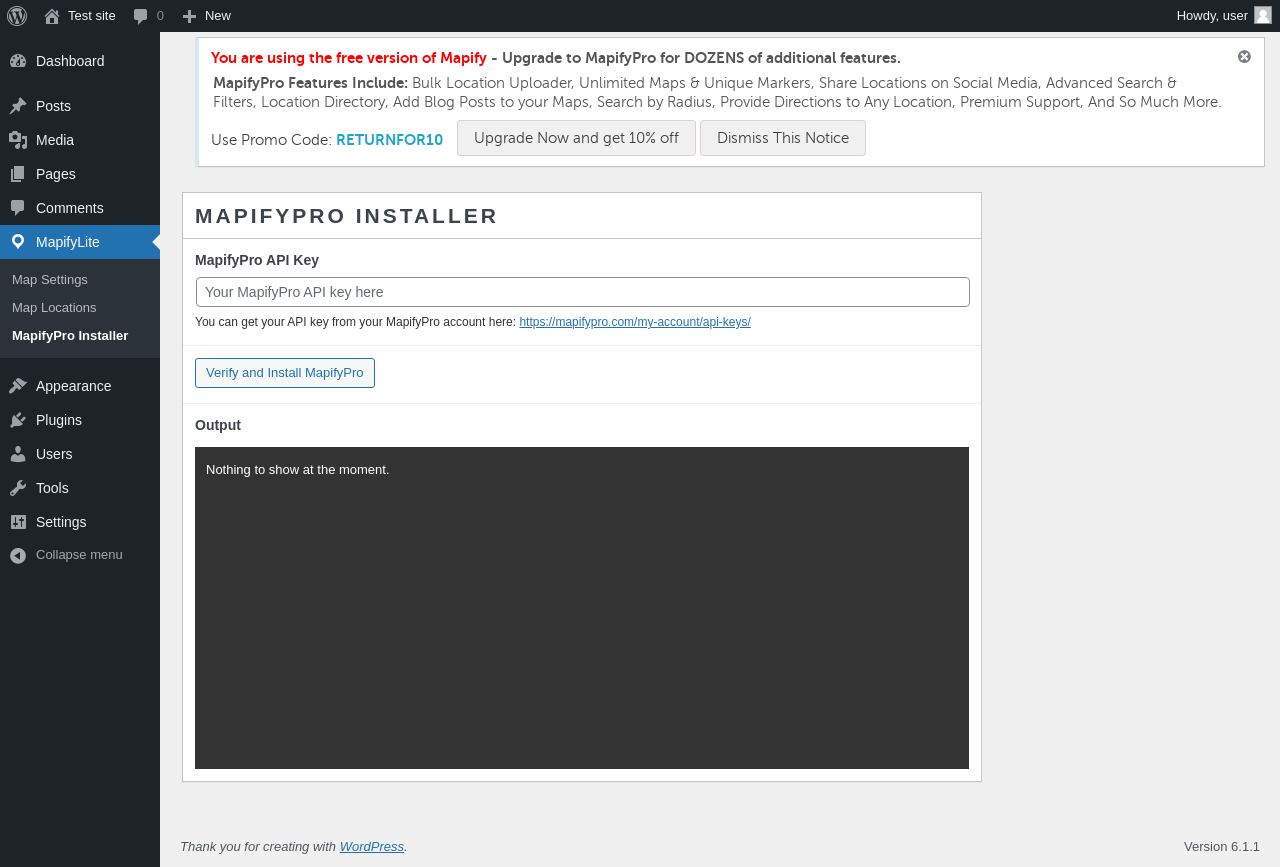The height and width of the screenshot is (867, 1280).
Task: Select MapifyPro Installer submenu item
Action: pos(70,335)
